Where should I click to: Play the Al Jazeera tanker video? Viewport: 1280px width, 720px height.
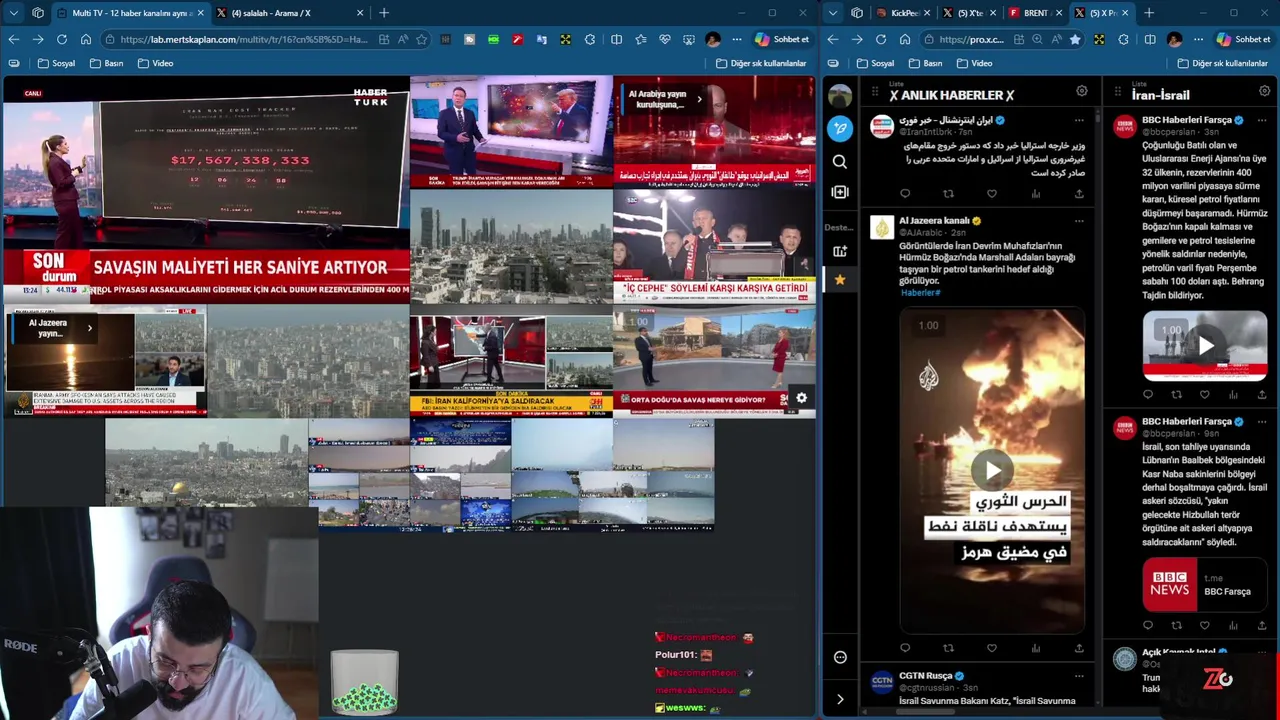coord(992,470)
